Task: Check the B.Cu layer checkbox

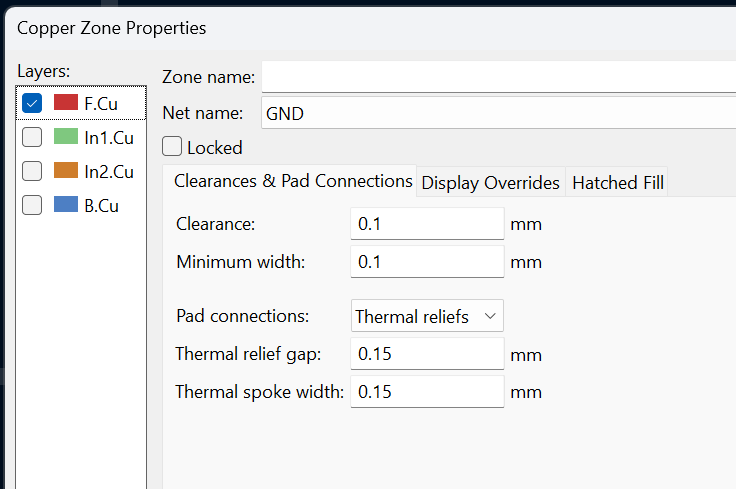Action: click(x=32, y=205)
